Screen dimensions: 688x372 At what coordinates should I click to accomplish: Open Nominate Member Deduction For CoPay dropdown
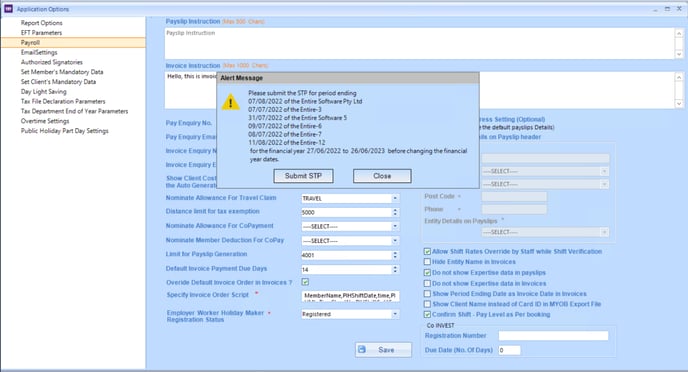point(395,241)
